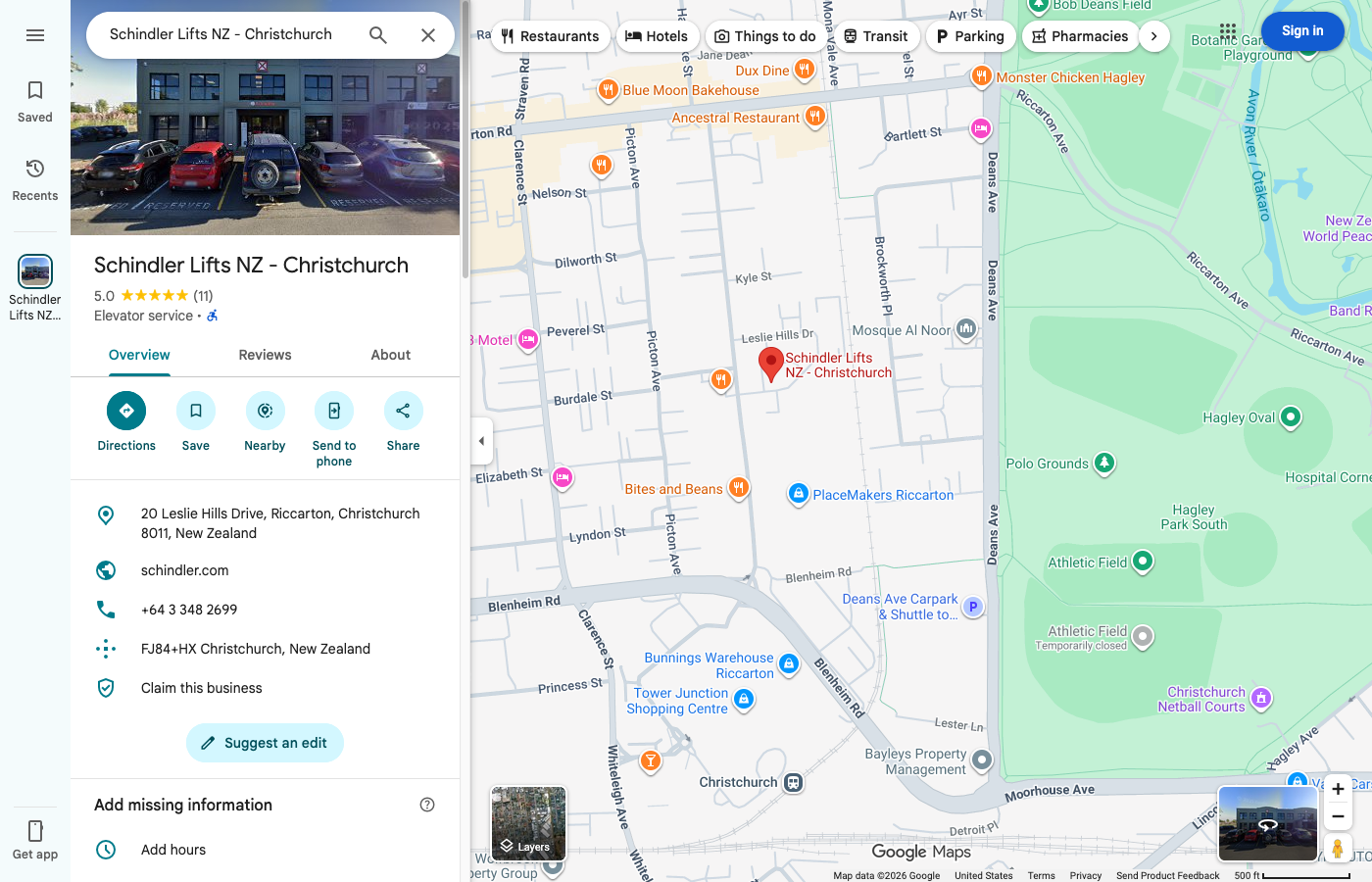Send place to phone
This screenshot has width=1372, height=882.
click(334, 430)
